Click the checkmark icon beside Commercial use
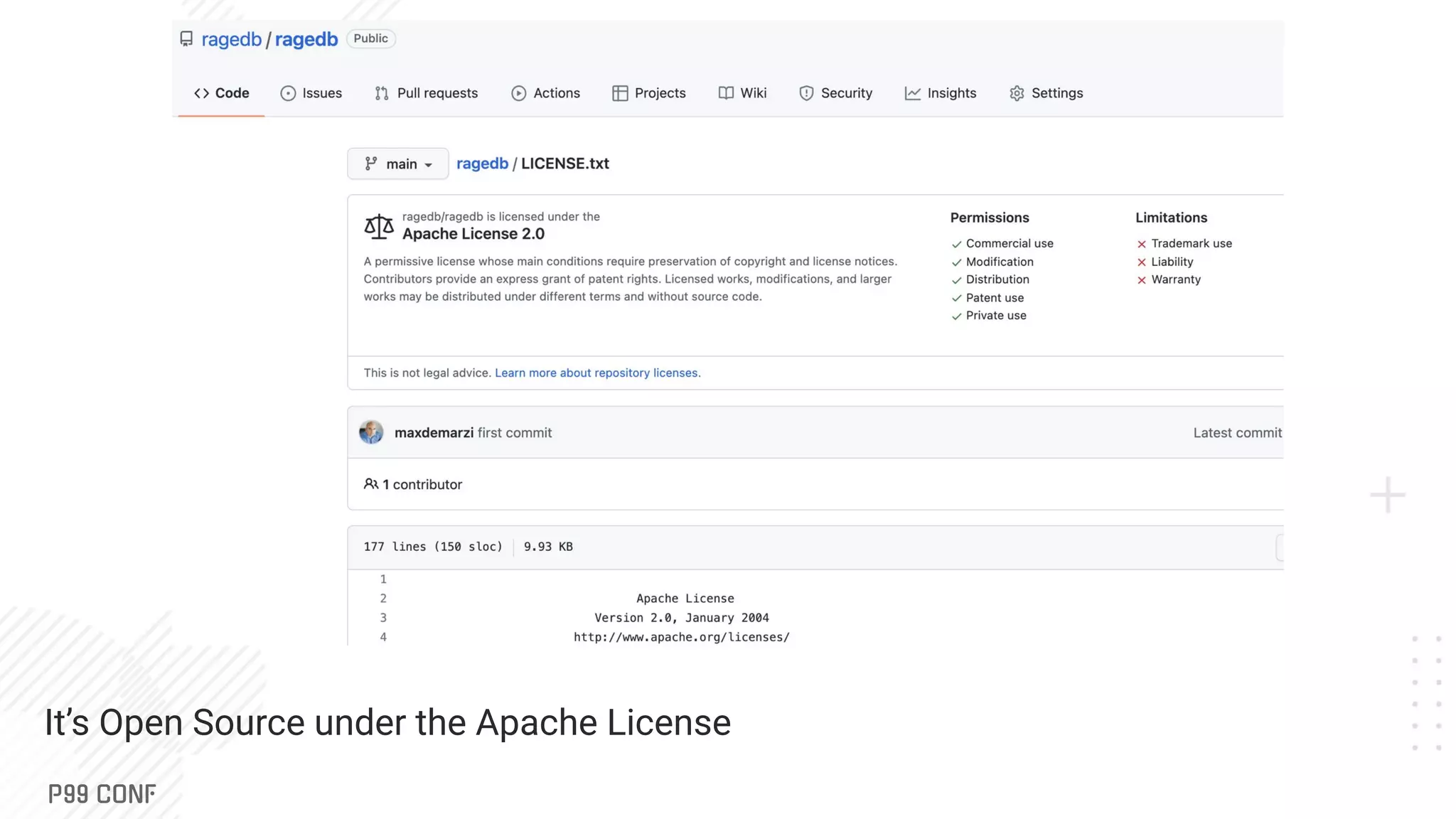 click(956, 245)
